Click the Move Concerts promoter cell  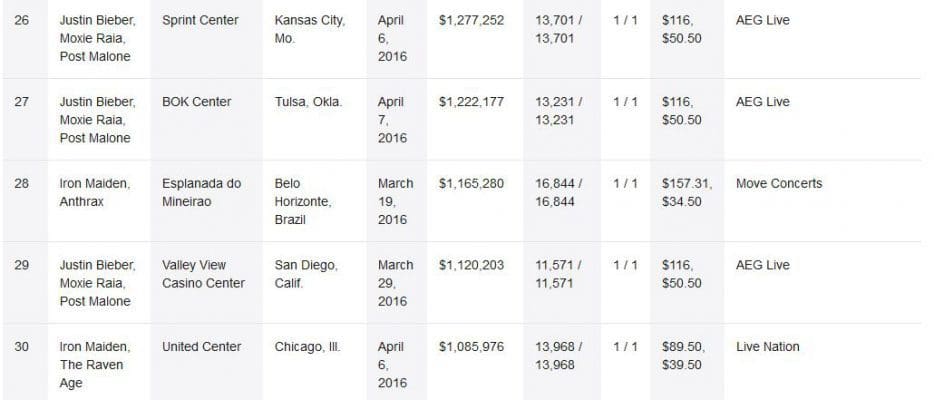778,184
